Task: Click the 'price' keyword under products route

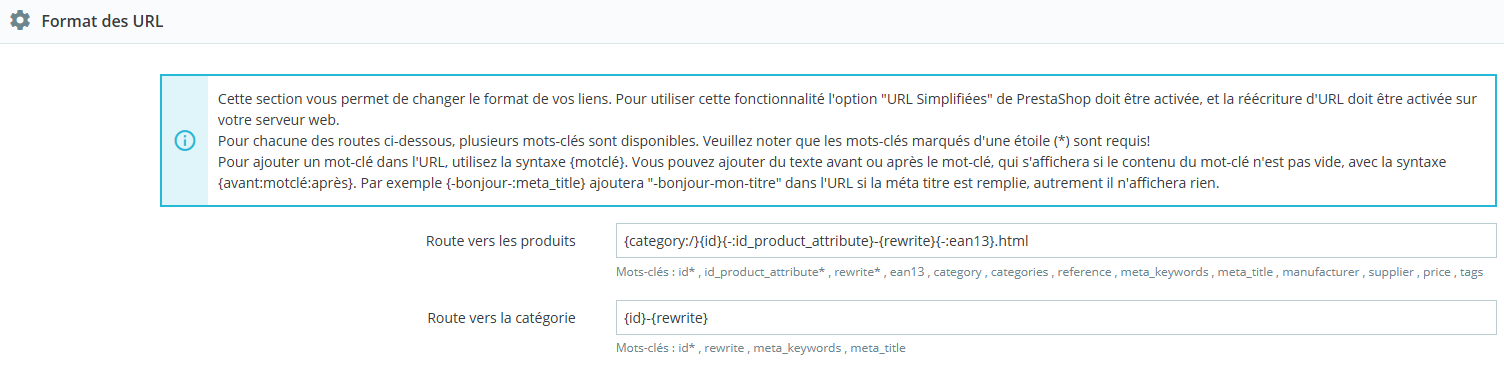Action: click(x=1437, y=272)
